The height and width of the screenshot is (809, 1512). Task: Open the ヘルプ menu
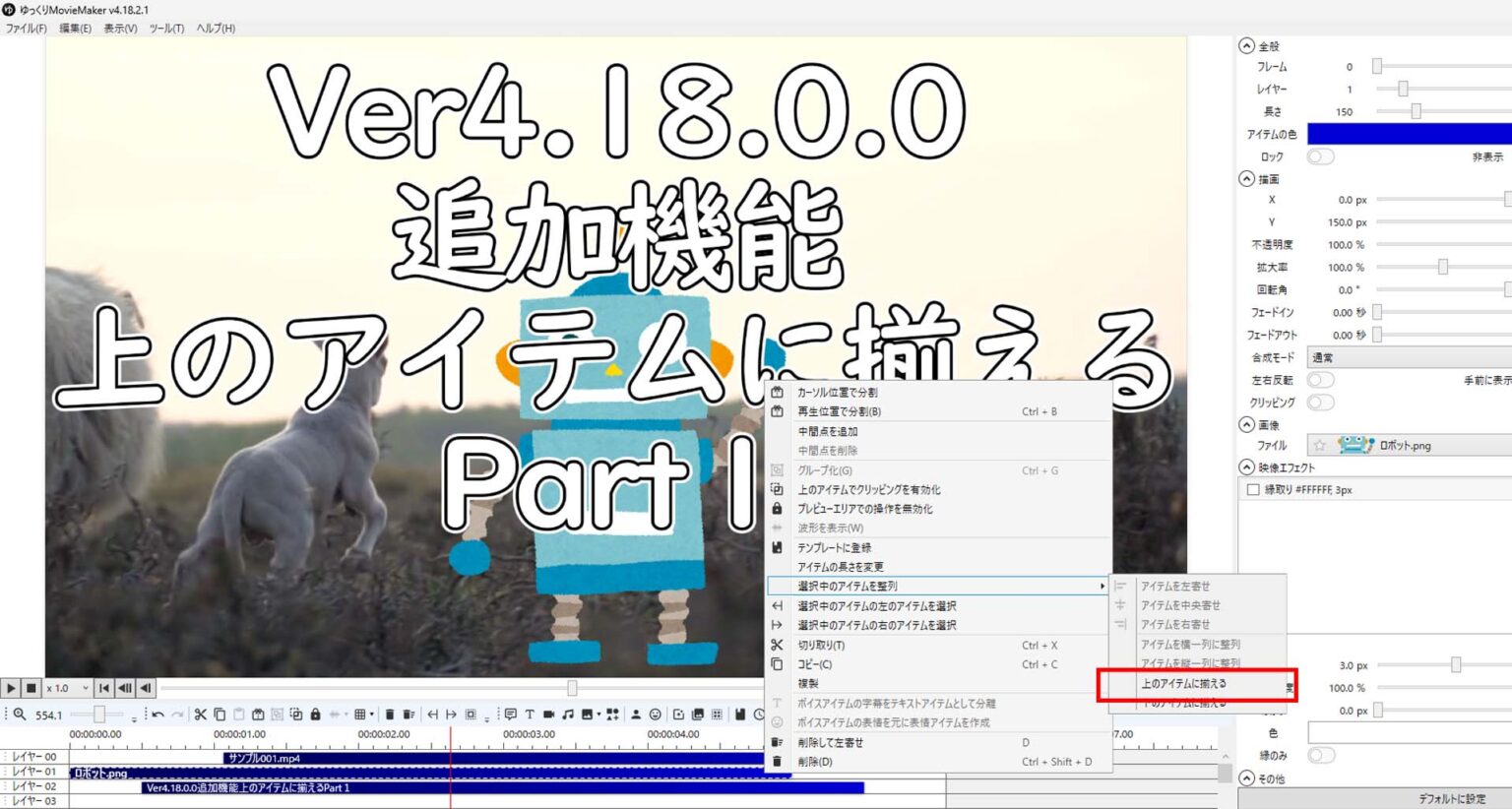tap(214, 28)
